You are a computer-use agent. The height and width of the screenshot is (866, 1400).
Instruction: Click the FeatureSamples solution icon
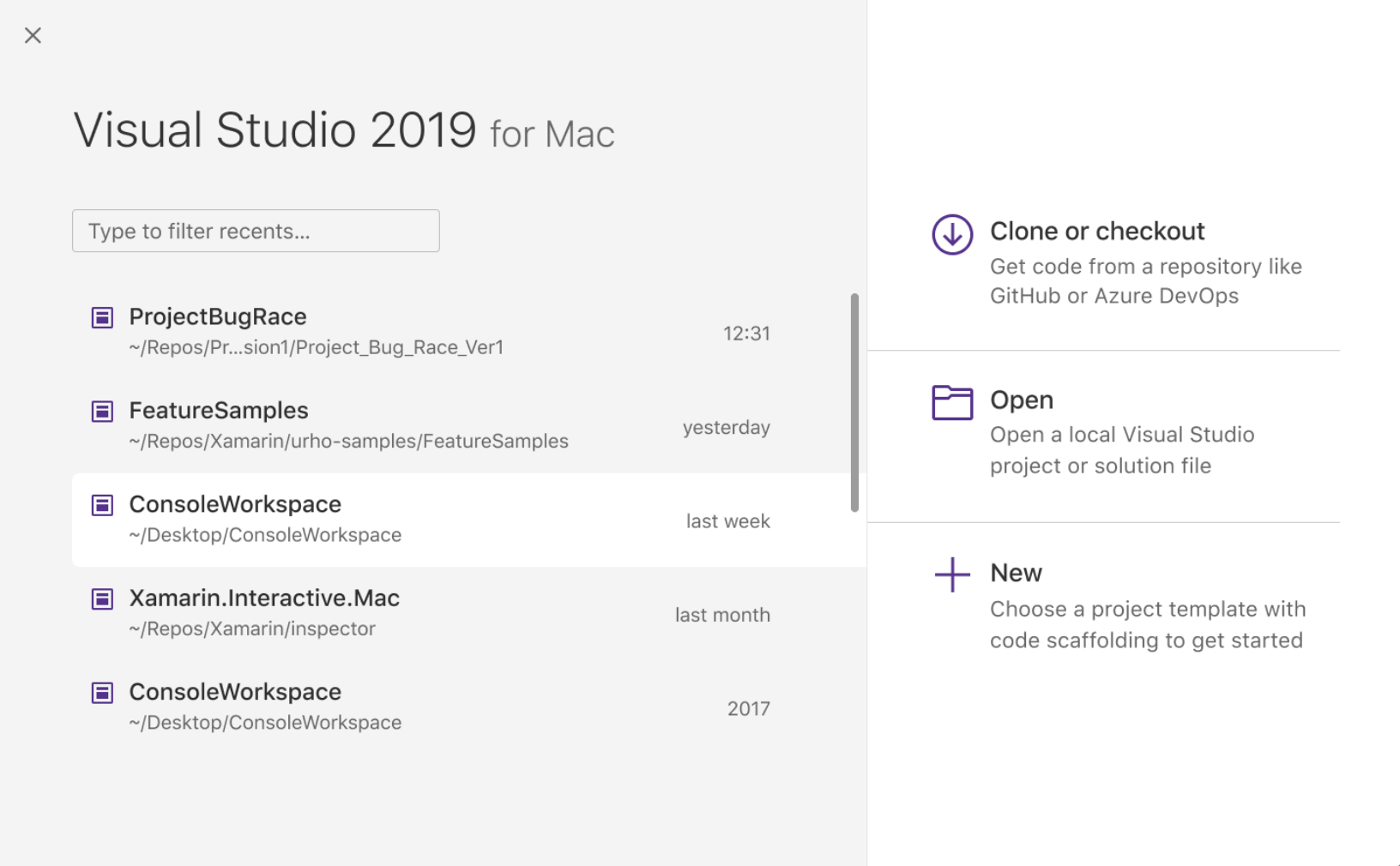pyautogui.click(x=102, y=412)
